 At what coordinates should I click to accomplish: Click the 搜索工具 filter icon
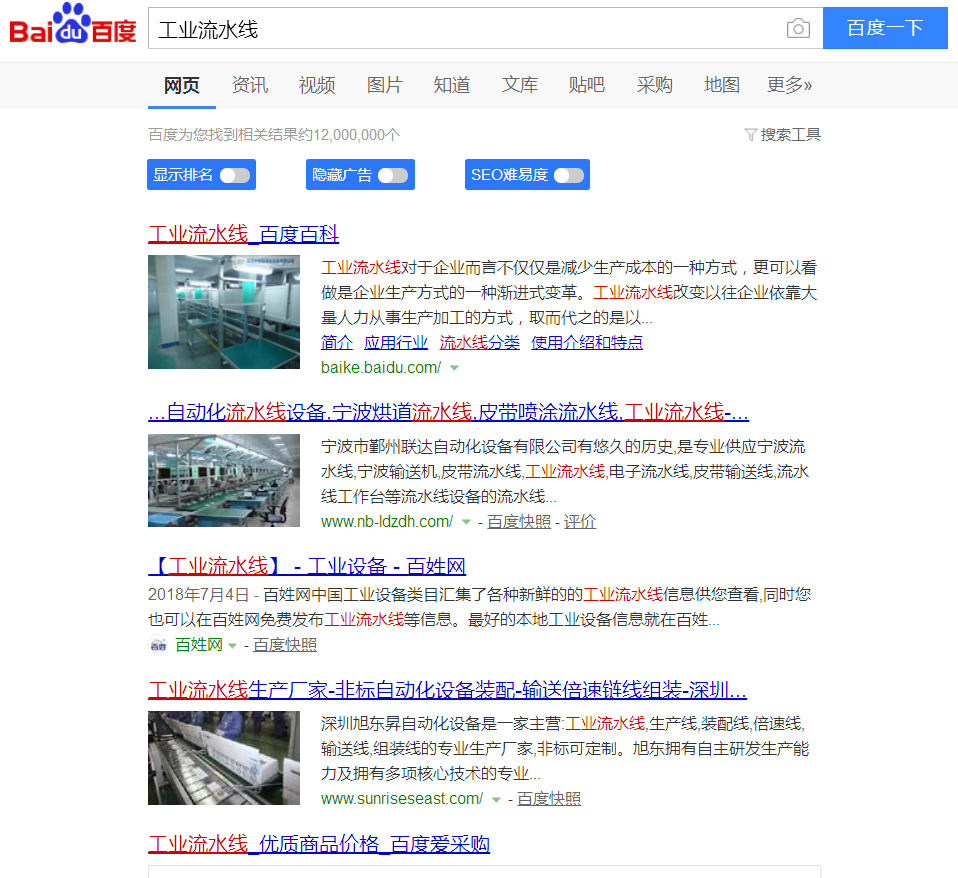(750, 134)
